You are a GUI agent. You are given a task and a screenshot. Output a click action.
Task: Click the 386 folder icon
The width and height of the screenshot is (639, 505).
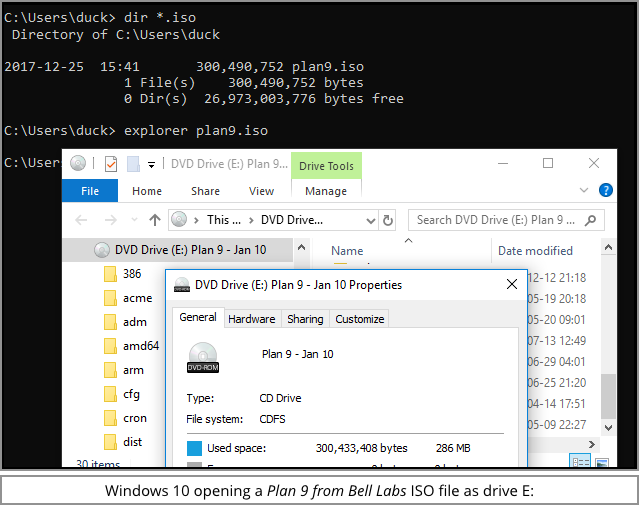tap(110, 274)
